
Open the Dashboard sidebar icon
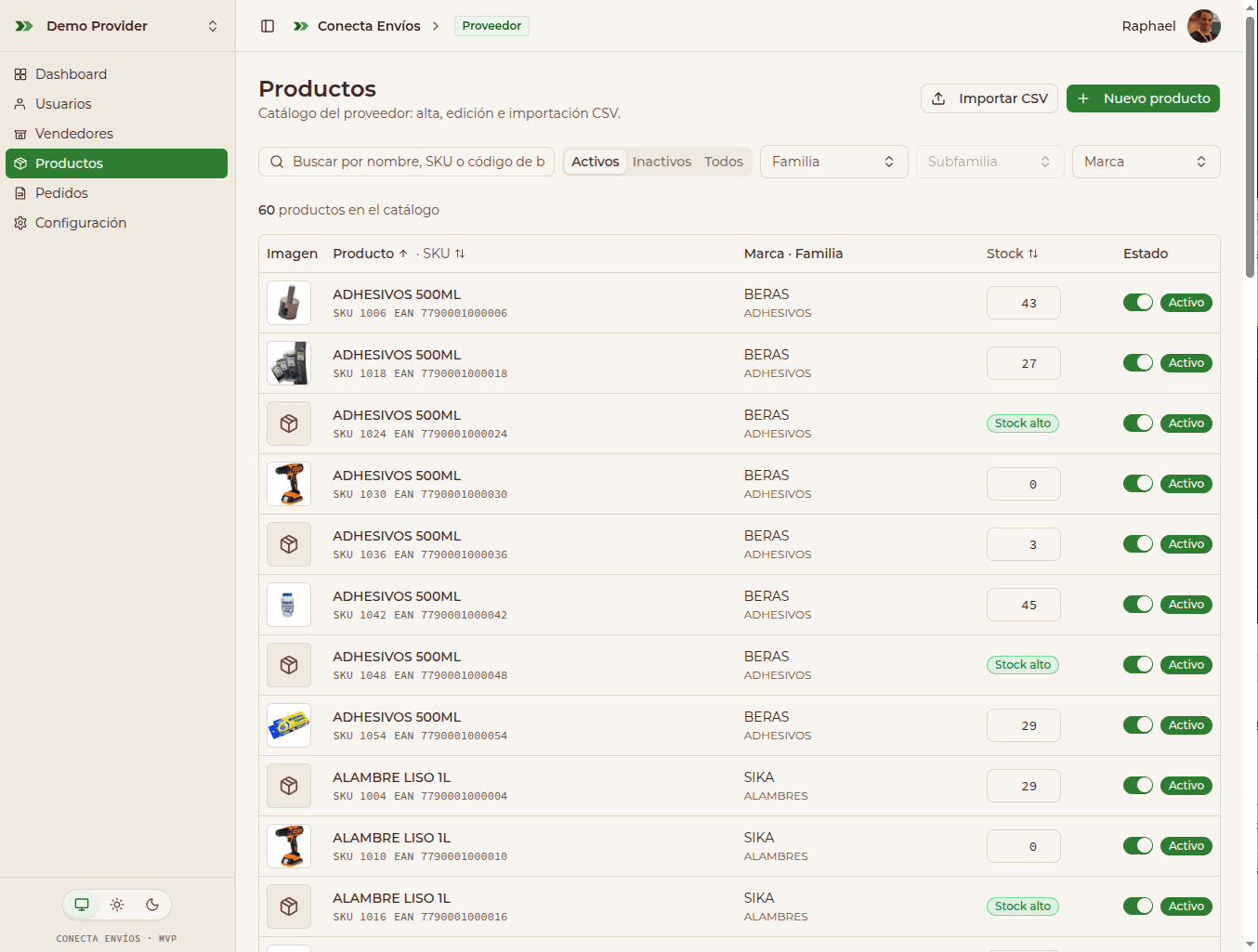pos(20,74)
